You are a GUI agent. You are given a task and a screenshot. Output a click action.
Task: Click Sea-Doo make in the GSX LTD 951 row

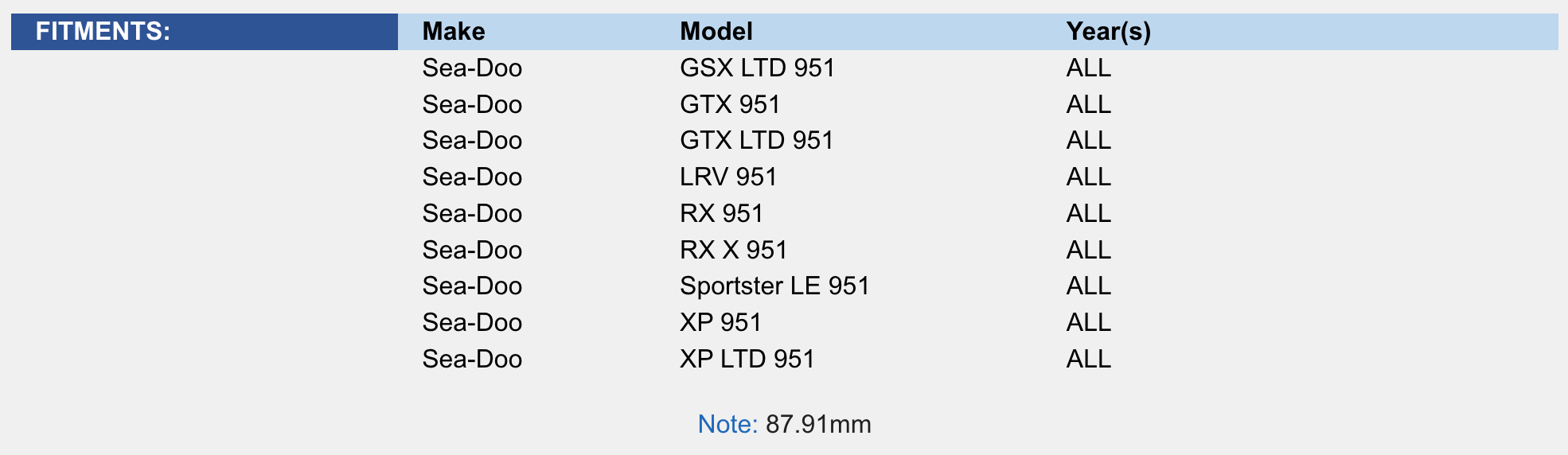point(472,68)
